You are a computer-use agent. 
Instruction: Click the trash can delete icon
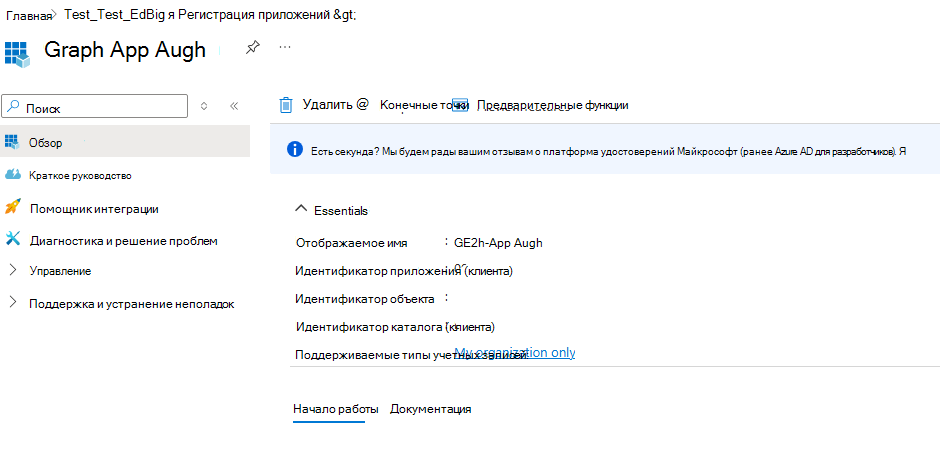coord(286,105)
